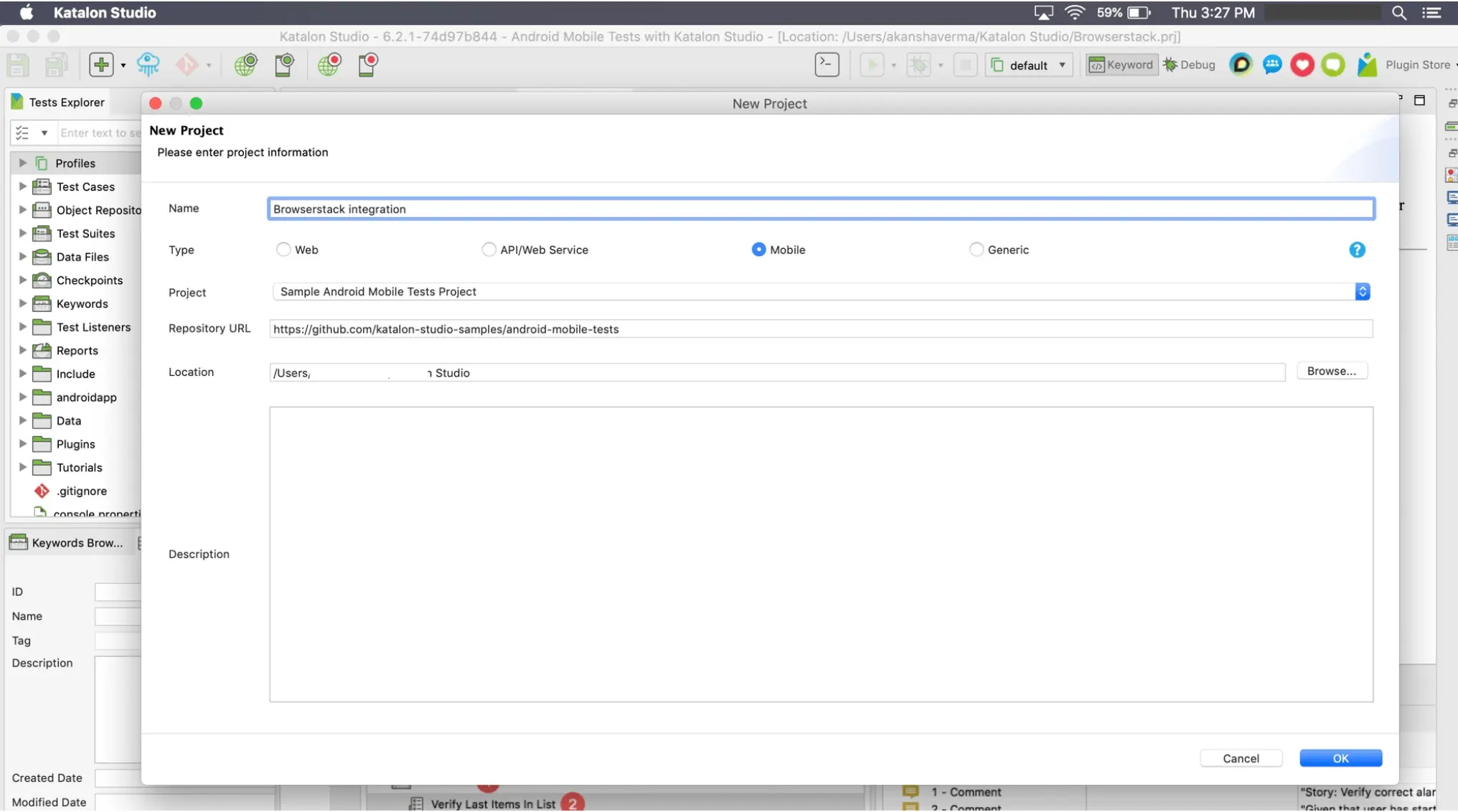This screenshot has width=1458, height=812.
Task: Click the blue help question mark icon
Action: click(x=1356, y=250)
